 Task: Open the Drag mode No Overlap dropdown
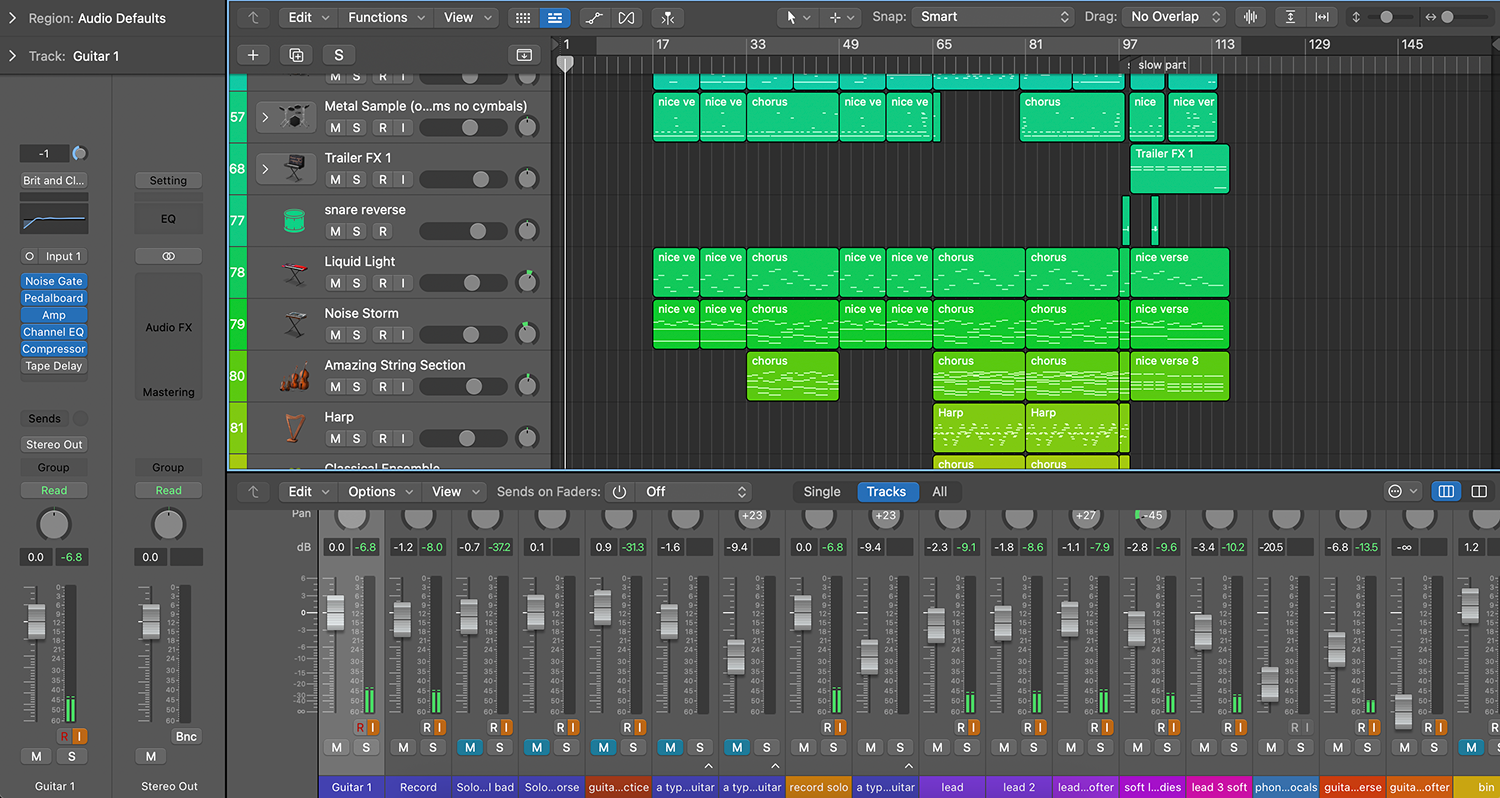click(x=1174, y=17)
